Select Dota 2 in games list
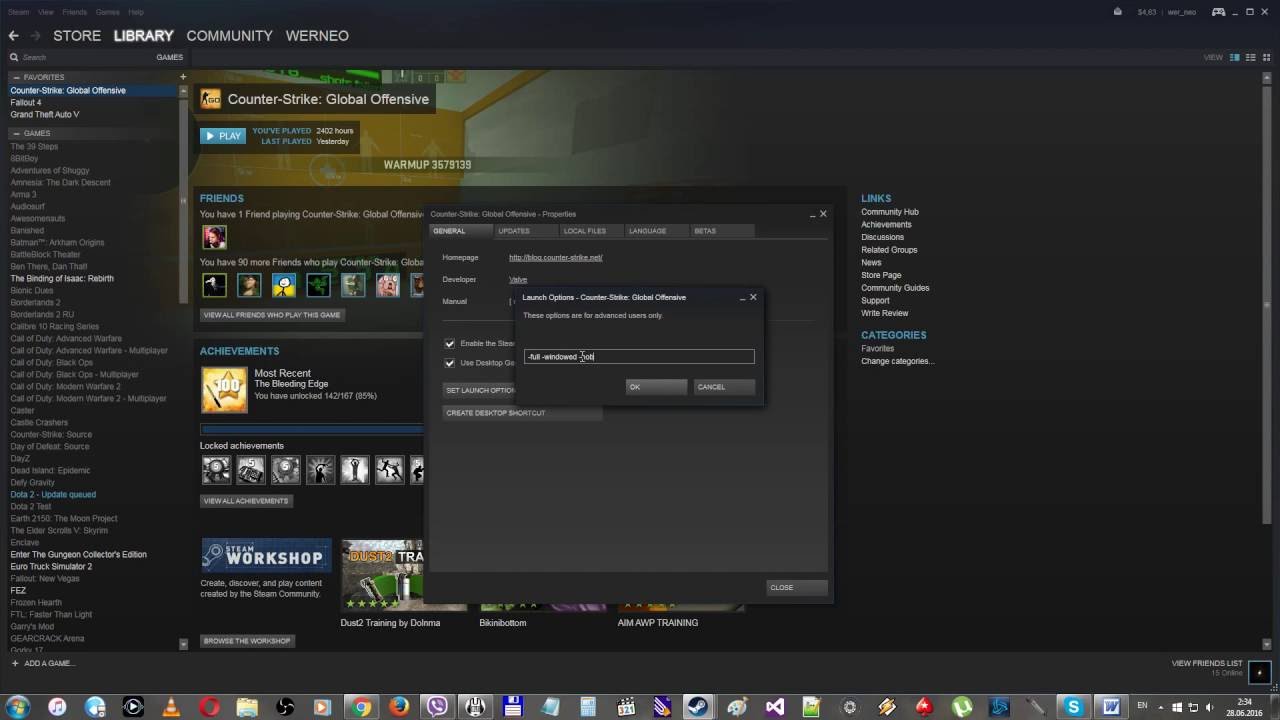 tap(53, 495)
